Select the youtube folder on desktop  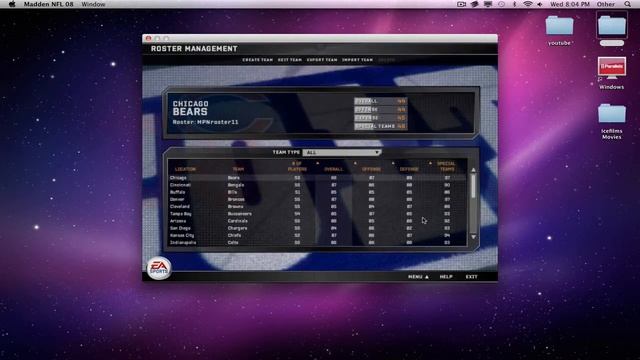point(559,31)
